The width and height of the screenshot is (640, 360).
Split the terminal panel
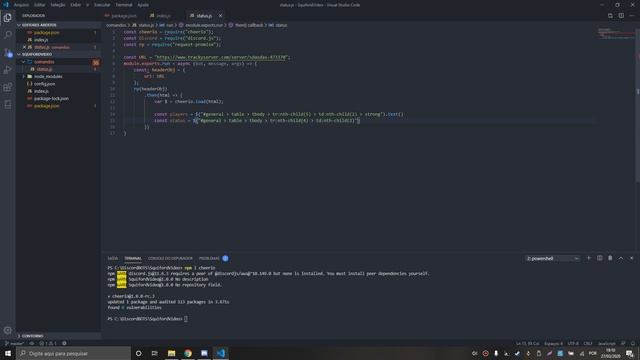click(600, 258)
